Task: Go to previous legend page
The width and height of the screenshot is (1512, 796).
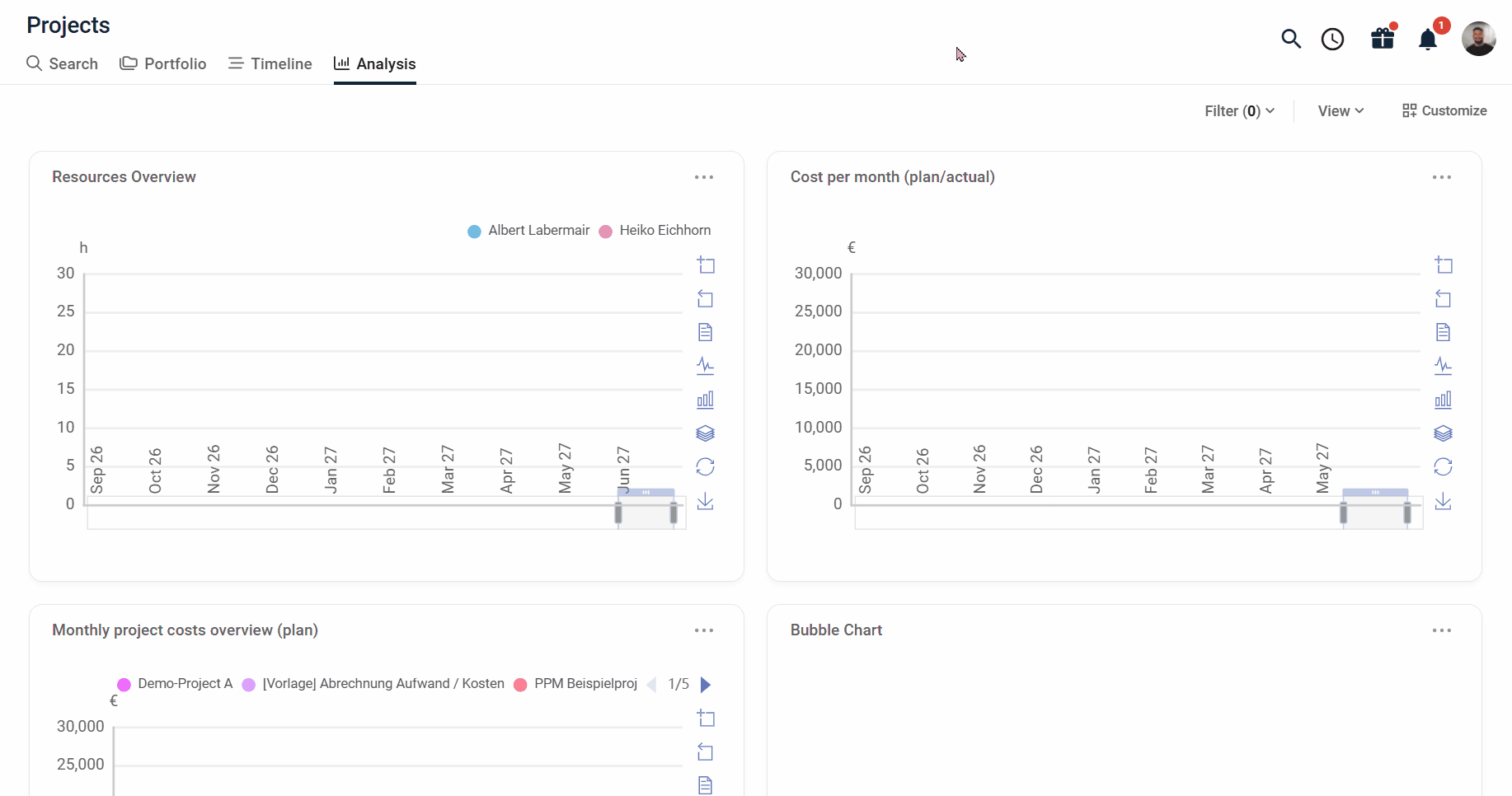Action: click(652, 685)
